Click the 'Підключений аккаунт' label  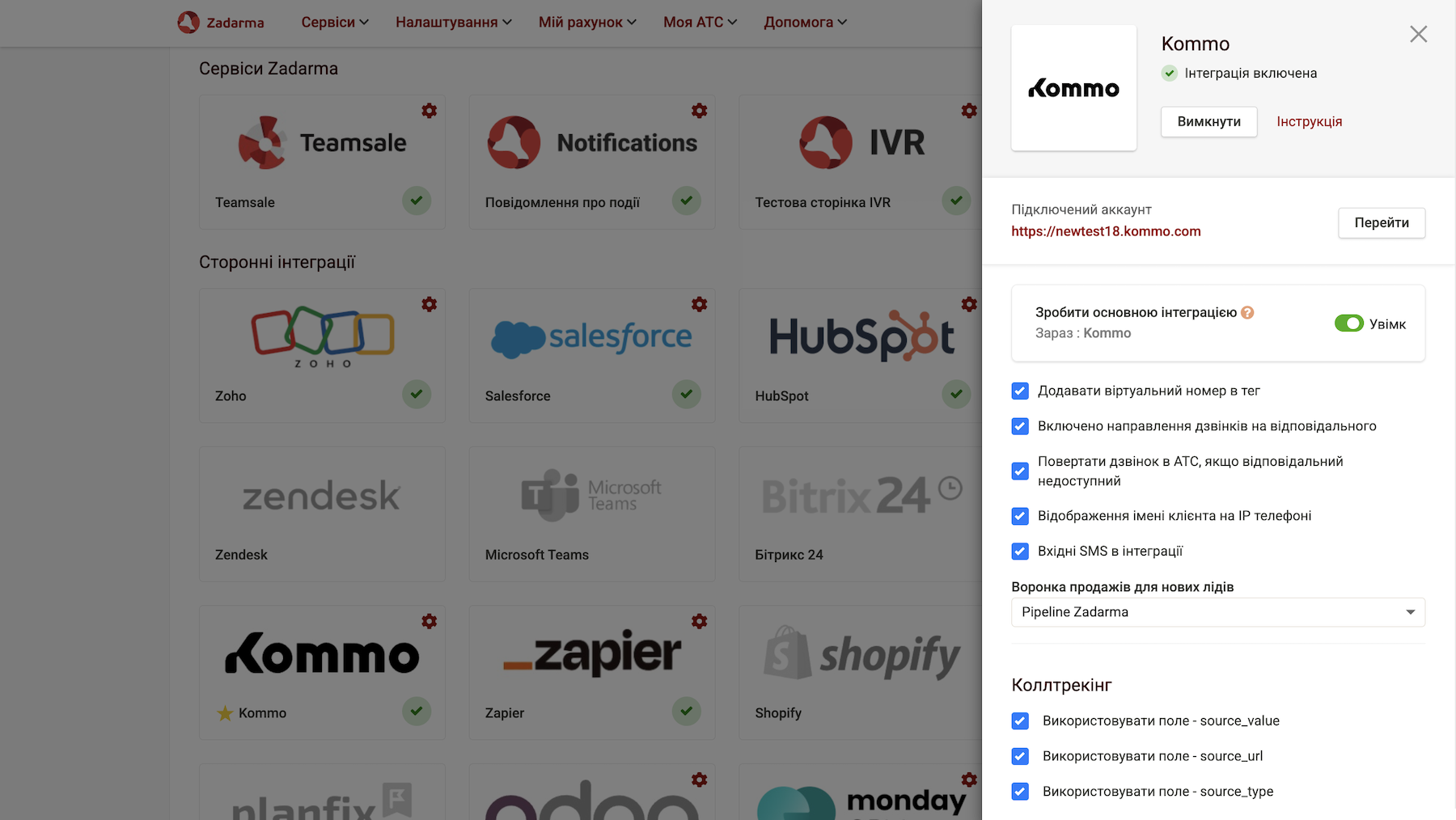(1081, 209)
